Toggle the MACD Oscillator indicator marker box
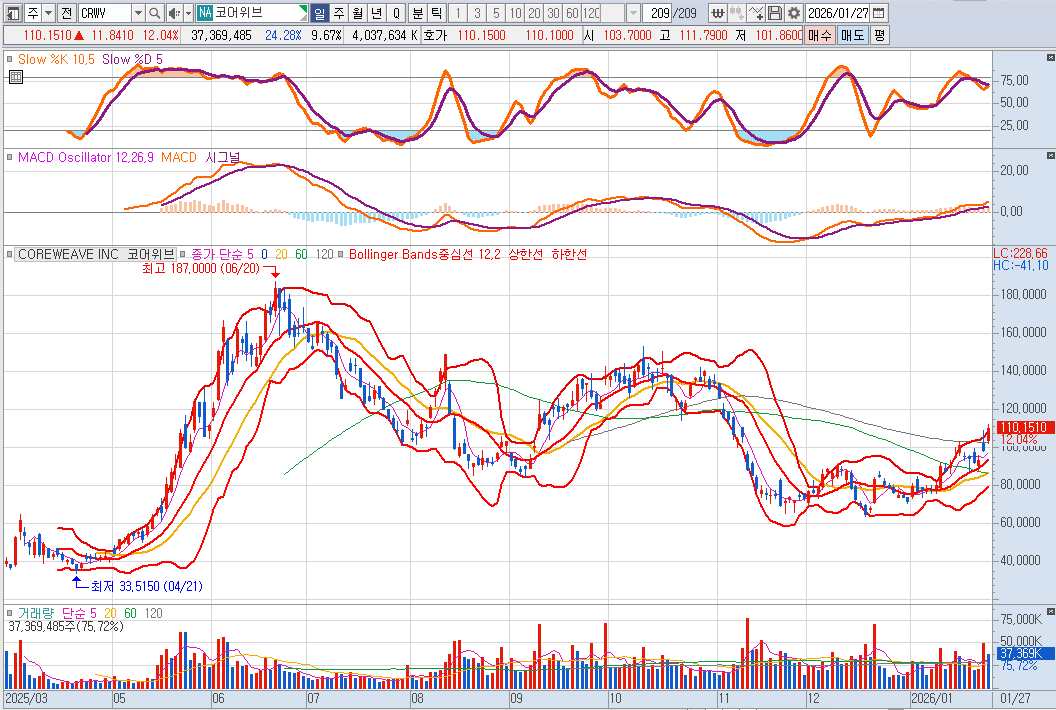The height and width of the screenshot is (710, 1056). tap(10, 157)
